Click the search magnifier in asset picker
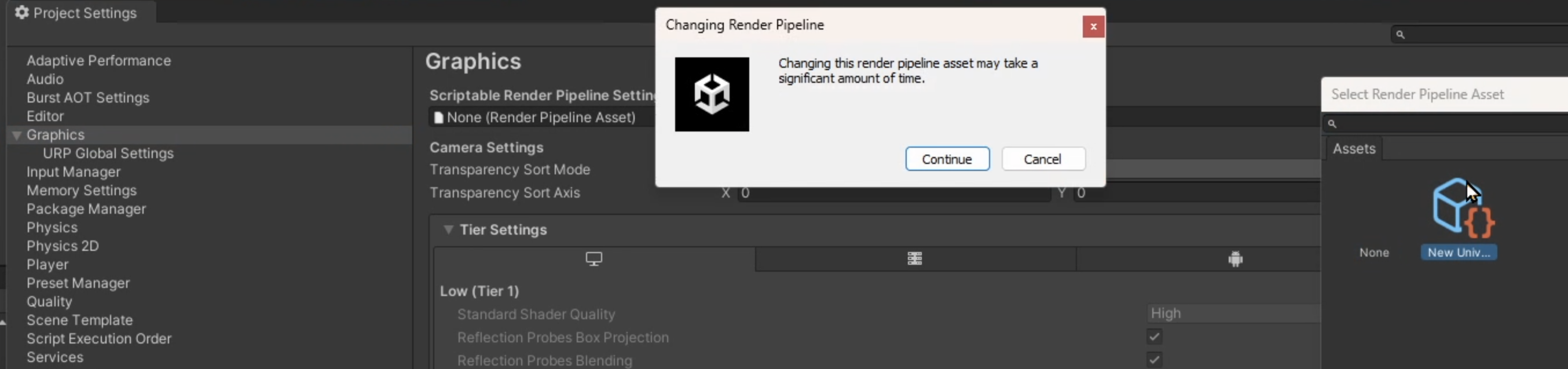 click(1332, 124)
